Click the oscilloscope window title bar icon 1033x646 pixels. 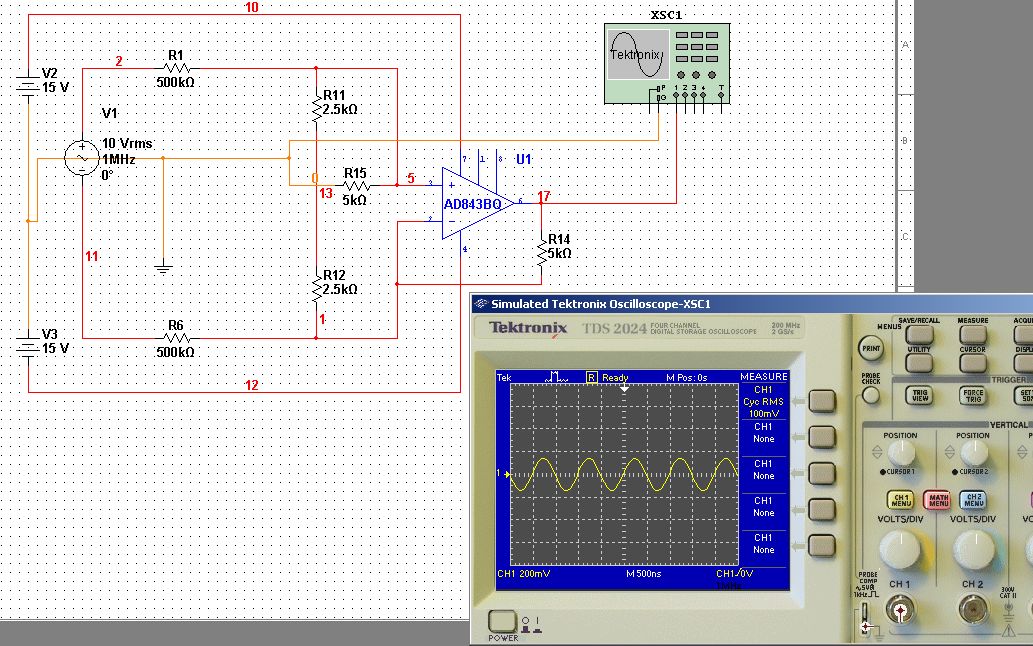click(x=481, y=304)
